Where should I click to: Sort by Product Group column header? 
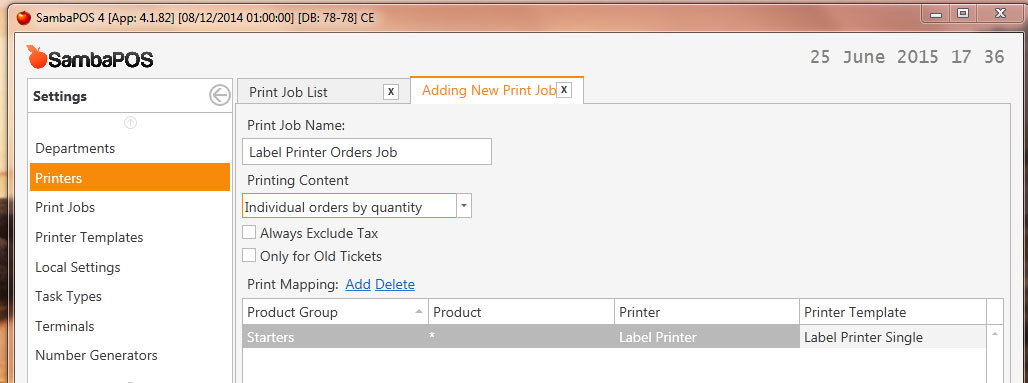pos(336,312)
